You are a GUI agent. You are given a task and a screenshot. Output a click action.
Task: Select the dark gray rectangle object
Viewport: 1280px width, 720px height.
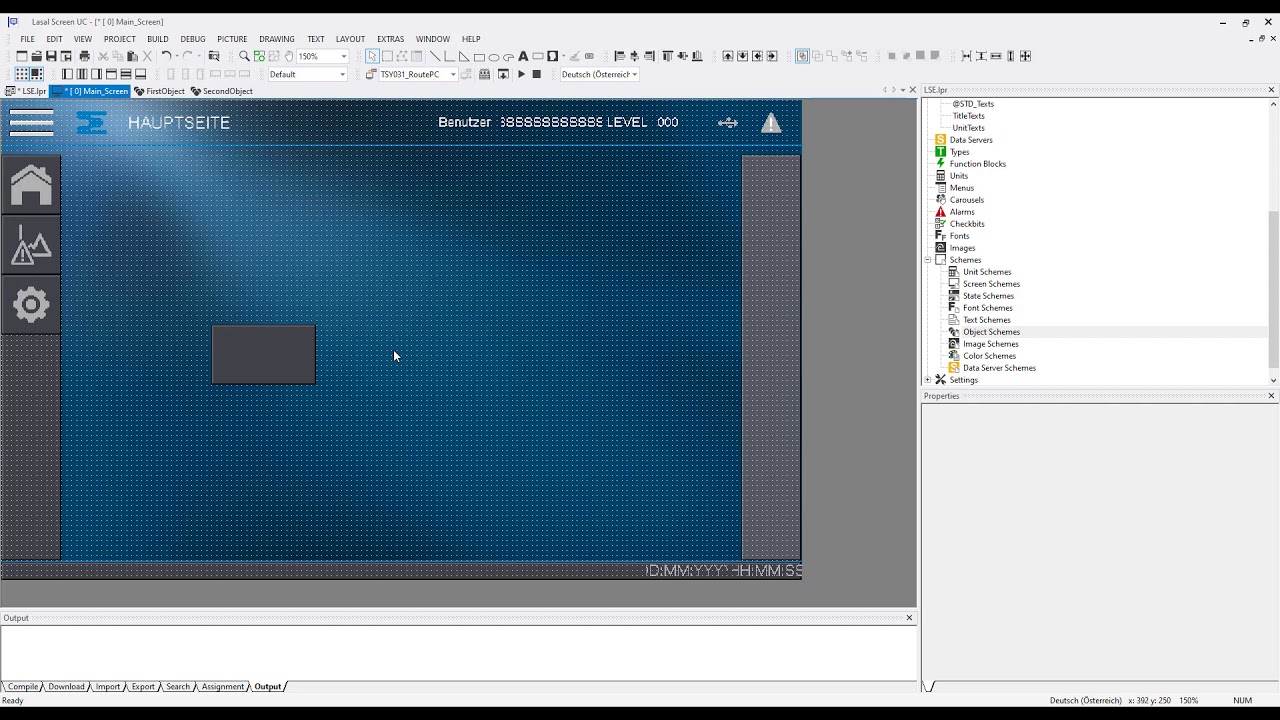coord(264,355)
